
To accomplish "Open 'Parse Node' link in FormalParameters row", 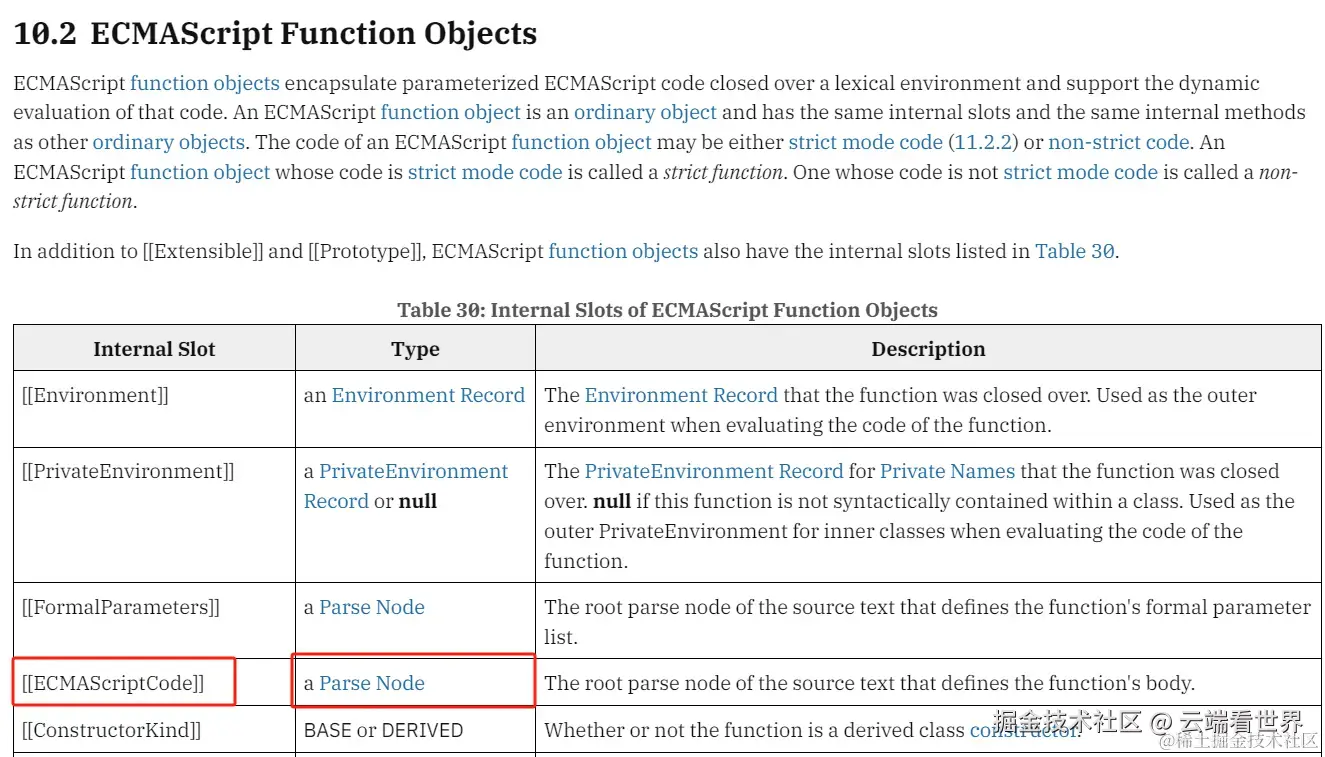I will point(372,607).
